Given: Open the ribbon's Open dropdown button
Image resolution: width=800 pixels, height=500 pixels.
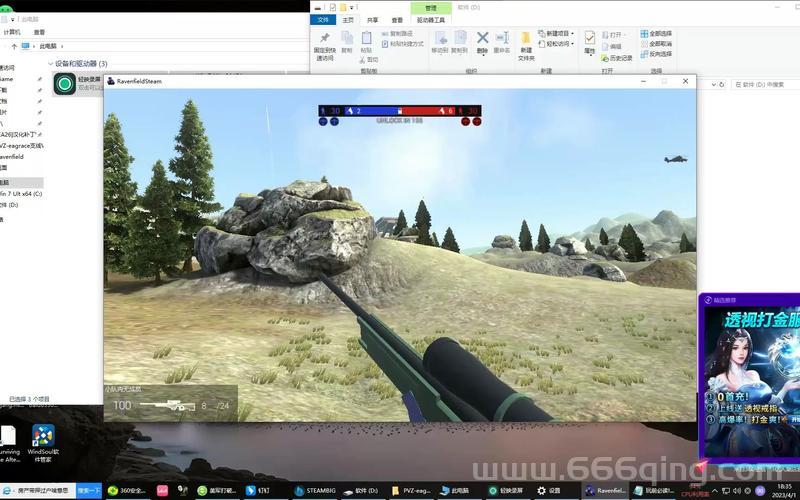Looking at the screenshot, I should click(x=613, y=35).
